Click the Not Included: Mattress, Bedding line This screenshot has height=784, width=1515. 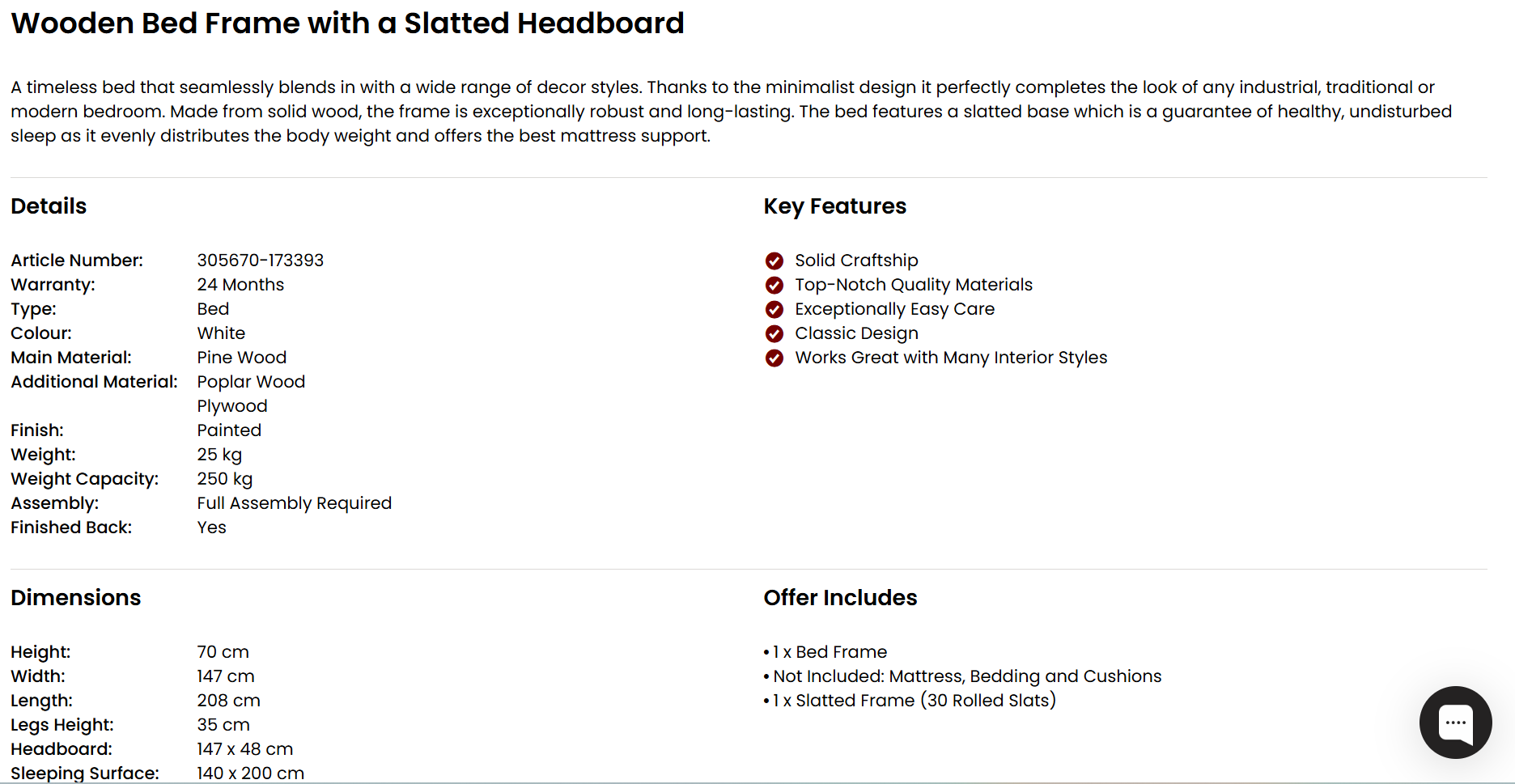tap(966, 676)
